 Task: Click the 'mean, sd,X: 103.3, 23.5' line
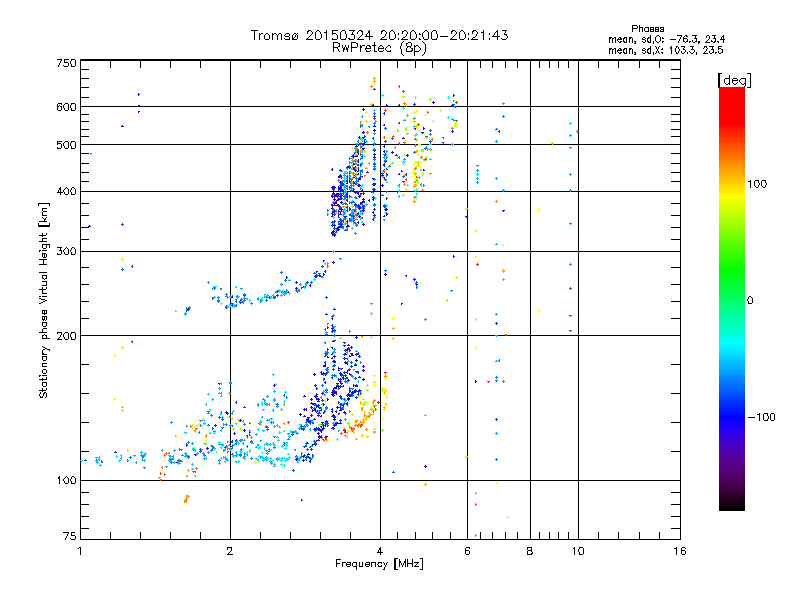pyautogui.click(x=665, y=51)
